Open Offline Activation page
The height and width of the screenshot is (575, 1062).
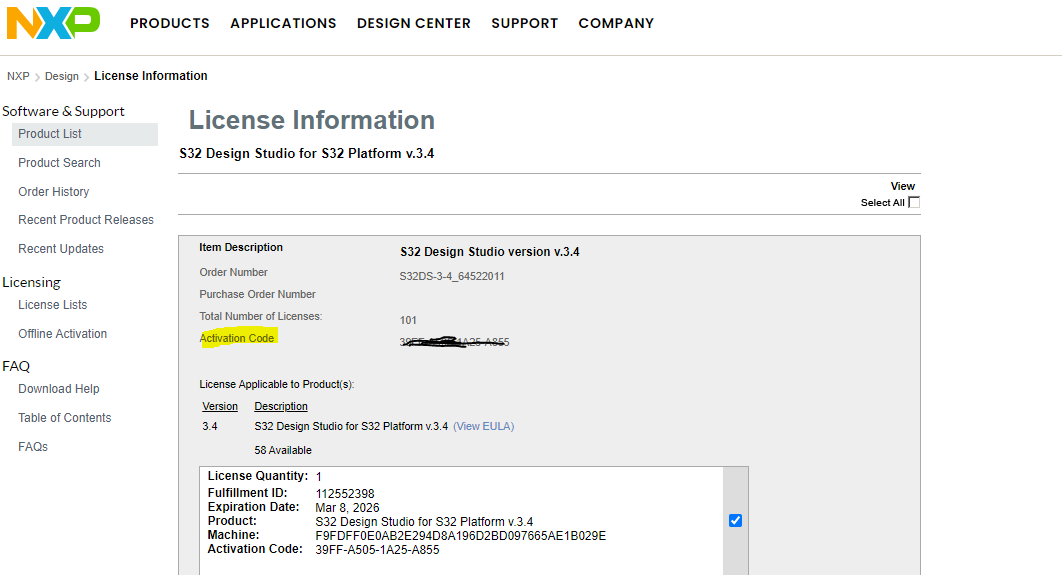tap(63, 334)
